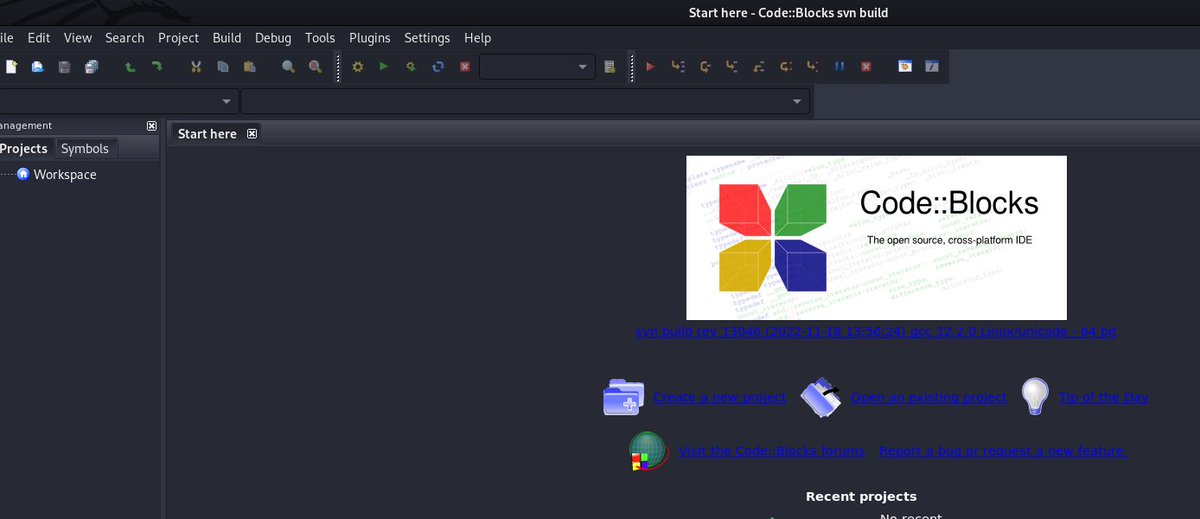This screenshot has width=1200, height=519.
Task: Click the Step into instruction icon
Action: (x=813, y=67)
